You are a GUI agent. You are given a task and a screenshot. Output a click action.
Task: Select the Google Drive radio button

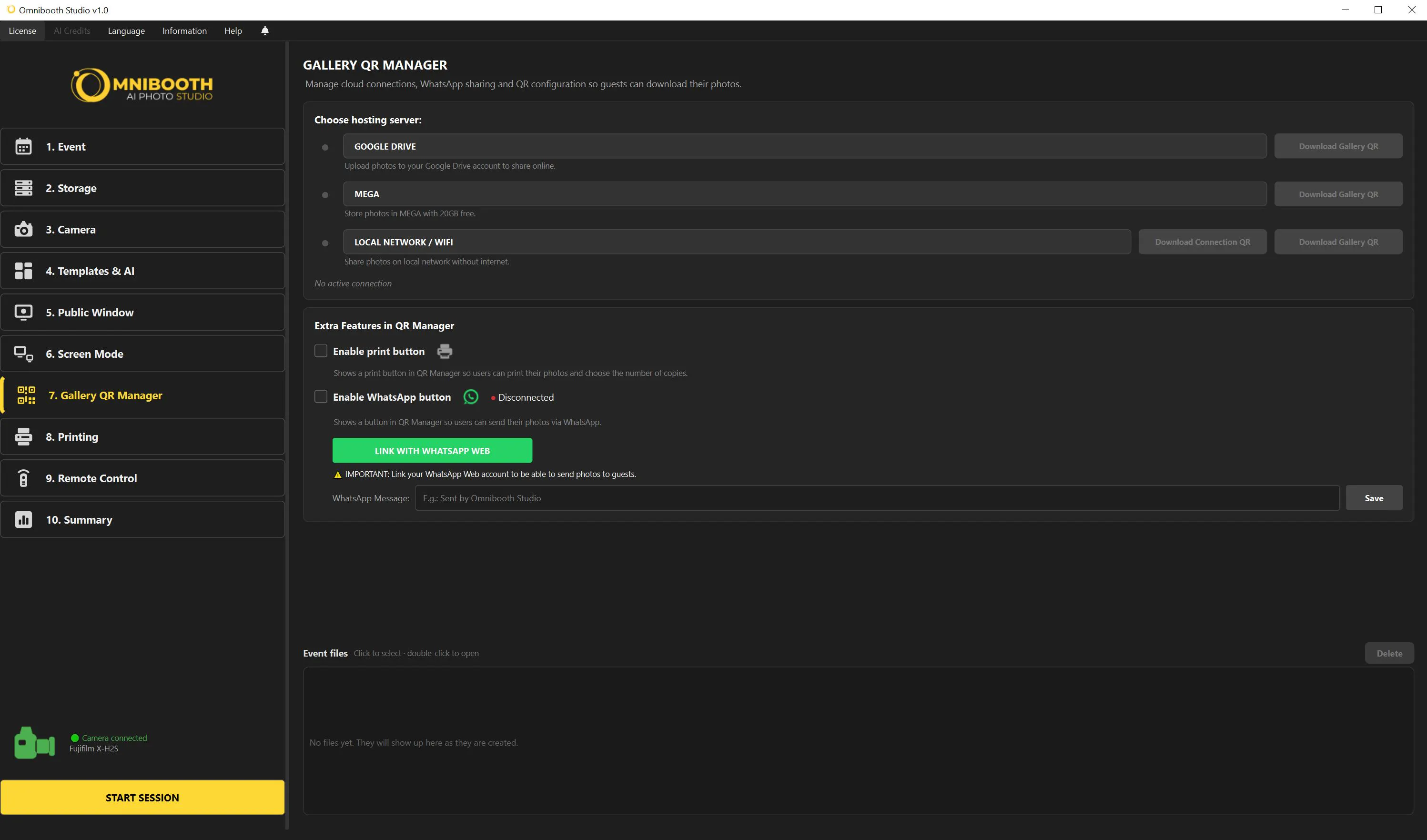click(325, 147)
